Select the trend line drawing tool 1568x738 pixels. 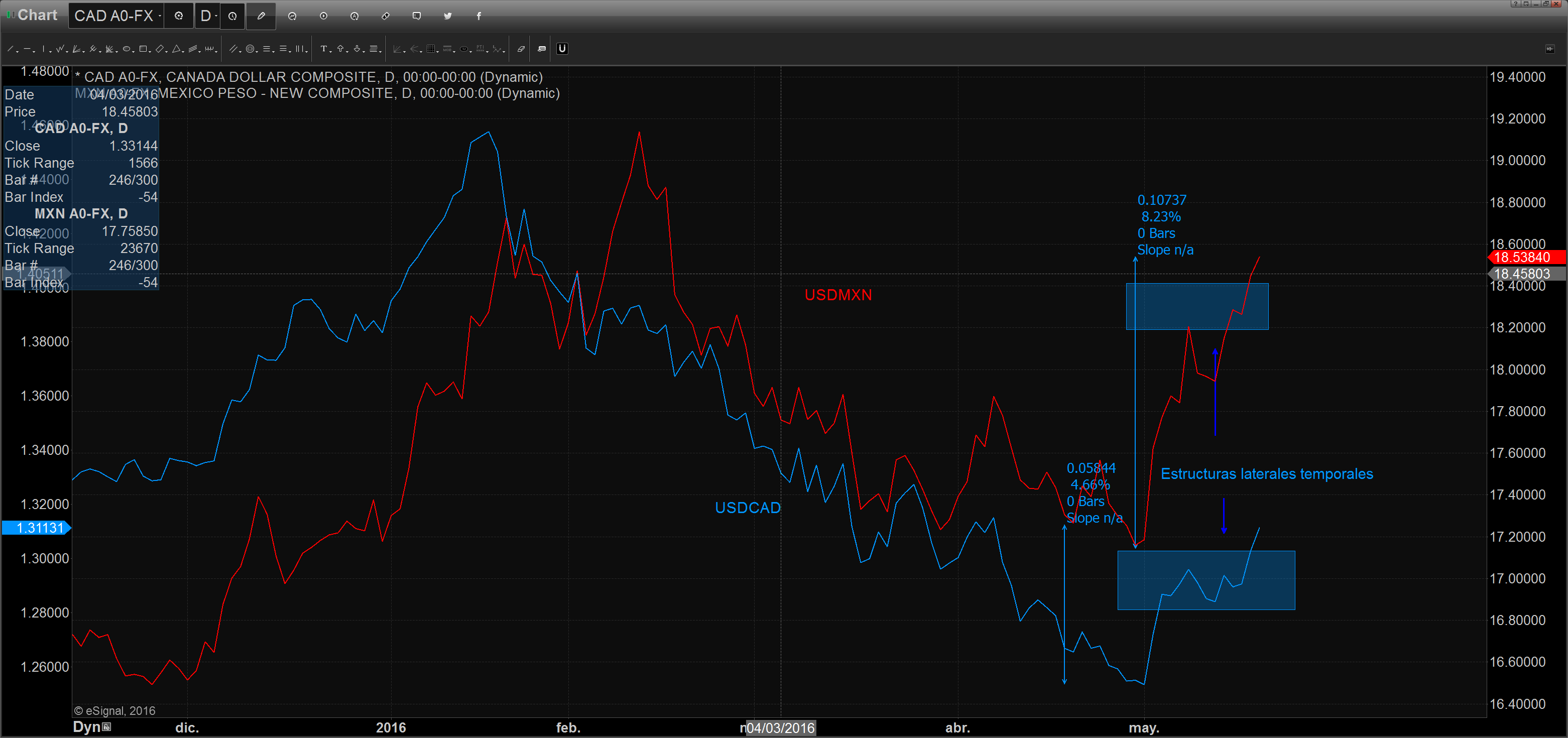(x=11, y=49)
